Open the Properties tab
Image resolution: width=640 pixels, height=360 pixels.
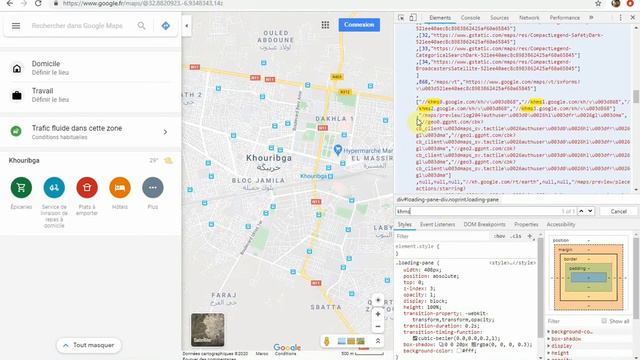pos(526,224)
